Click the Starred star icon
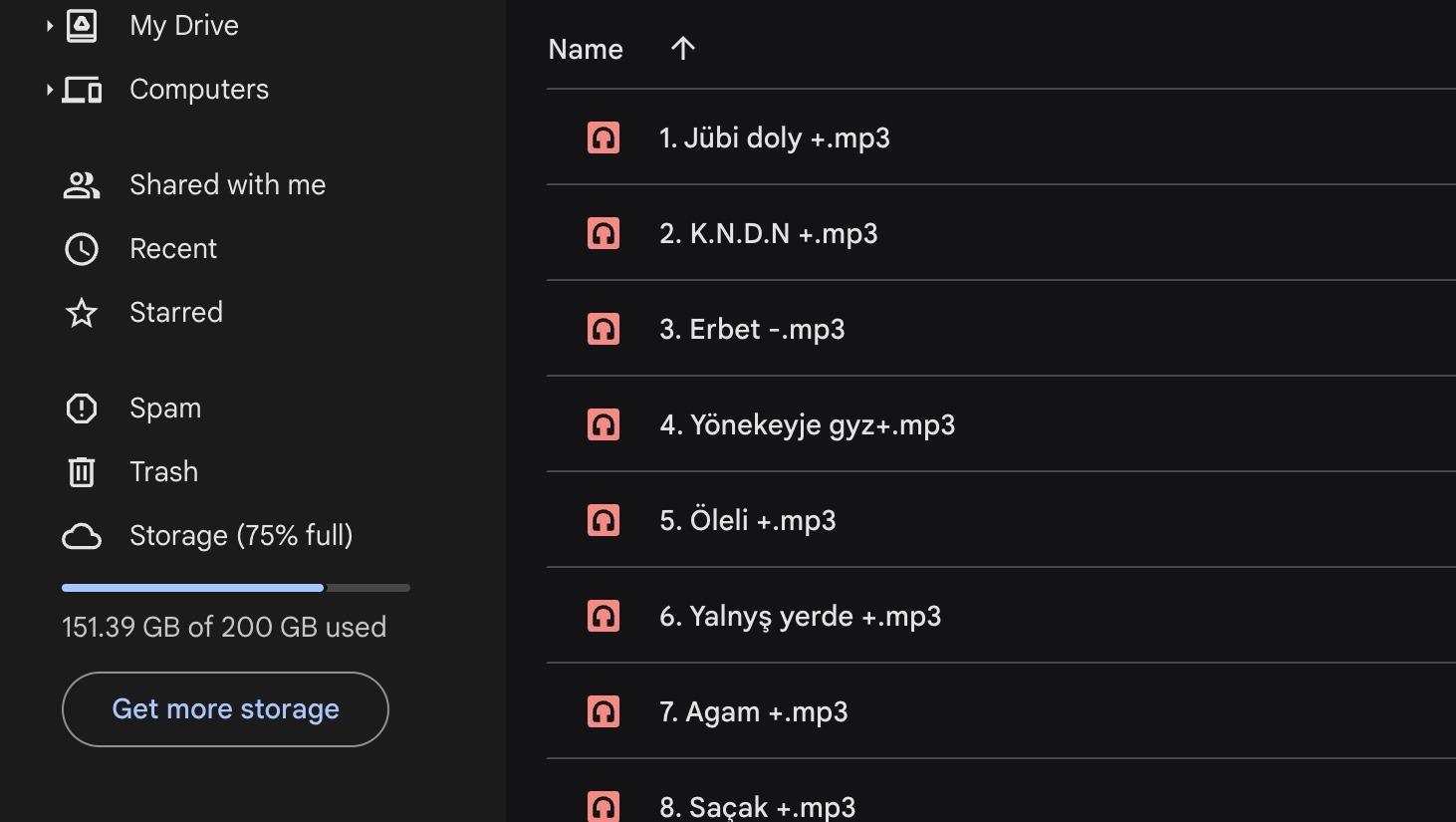Screen dimensions: 1456x822 point(82,313)
